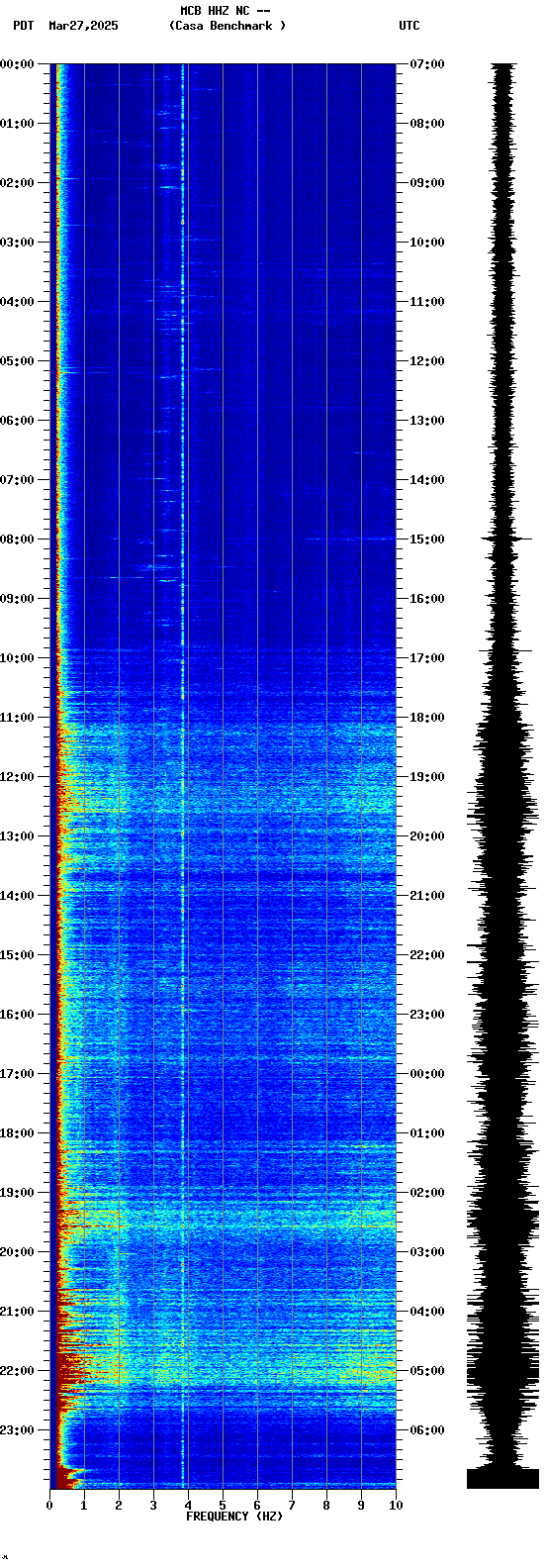Click the '06:00' label on PDT axis
The image size is (546, 1568).
tap(17, 421)
